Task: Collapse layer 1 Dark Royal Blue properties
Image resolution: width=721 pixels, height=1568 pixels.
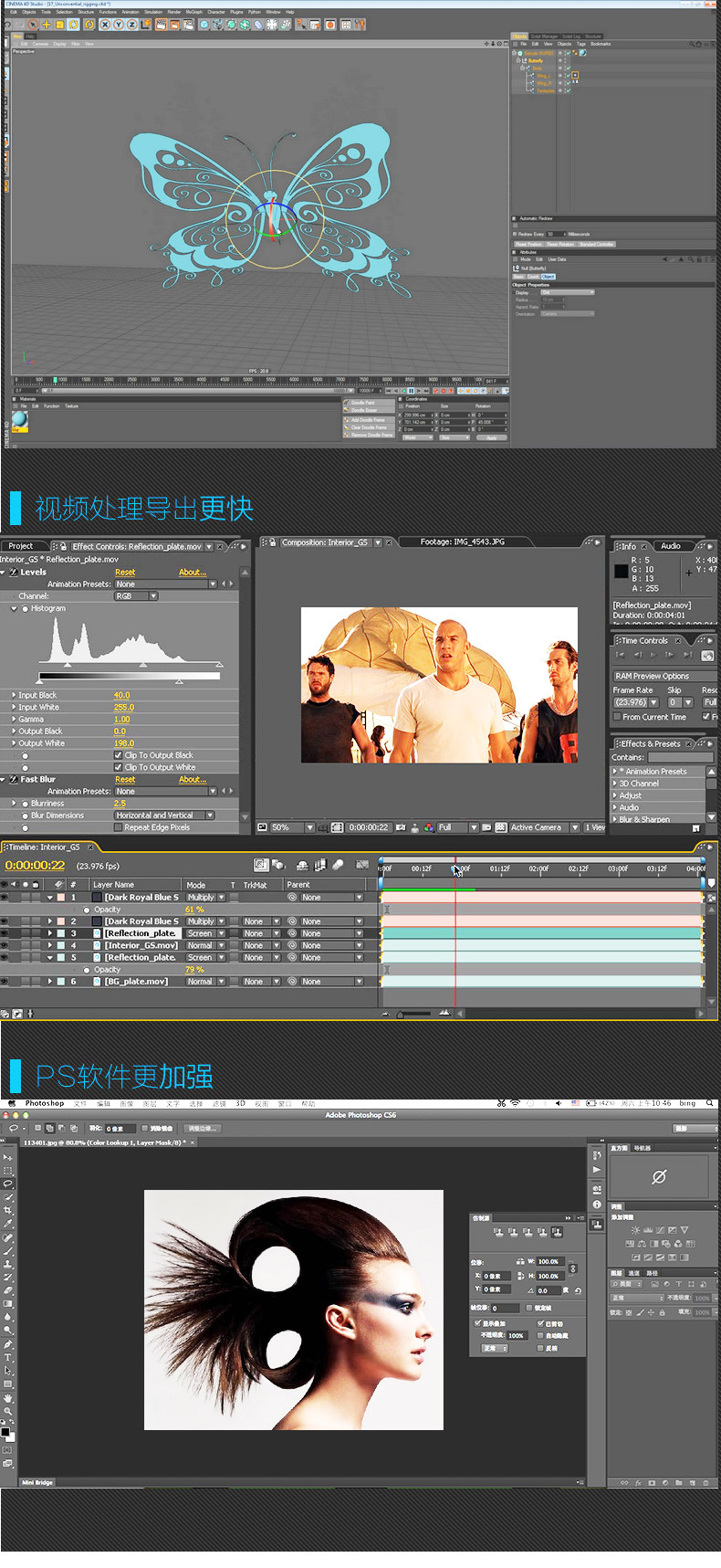Action: pyautogui.click(x=51, y=898)
